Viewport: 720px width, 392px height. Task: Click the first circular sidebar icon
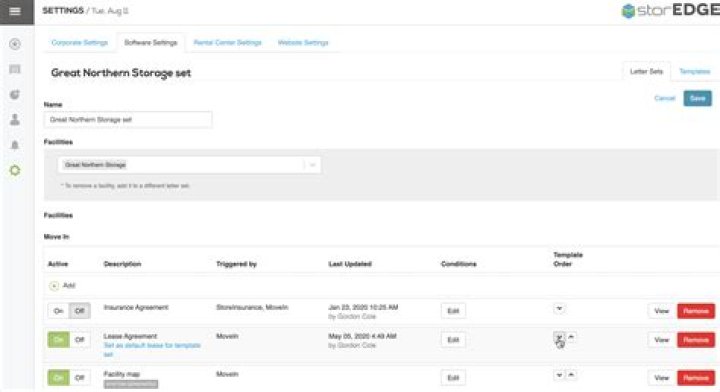click(x=15, y=44)
